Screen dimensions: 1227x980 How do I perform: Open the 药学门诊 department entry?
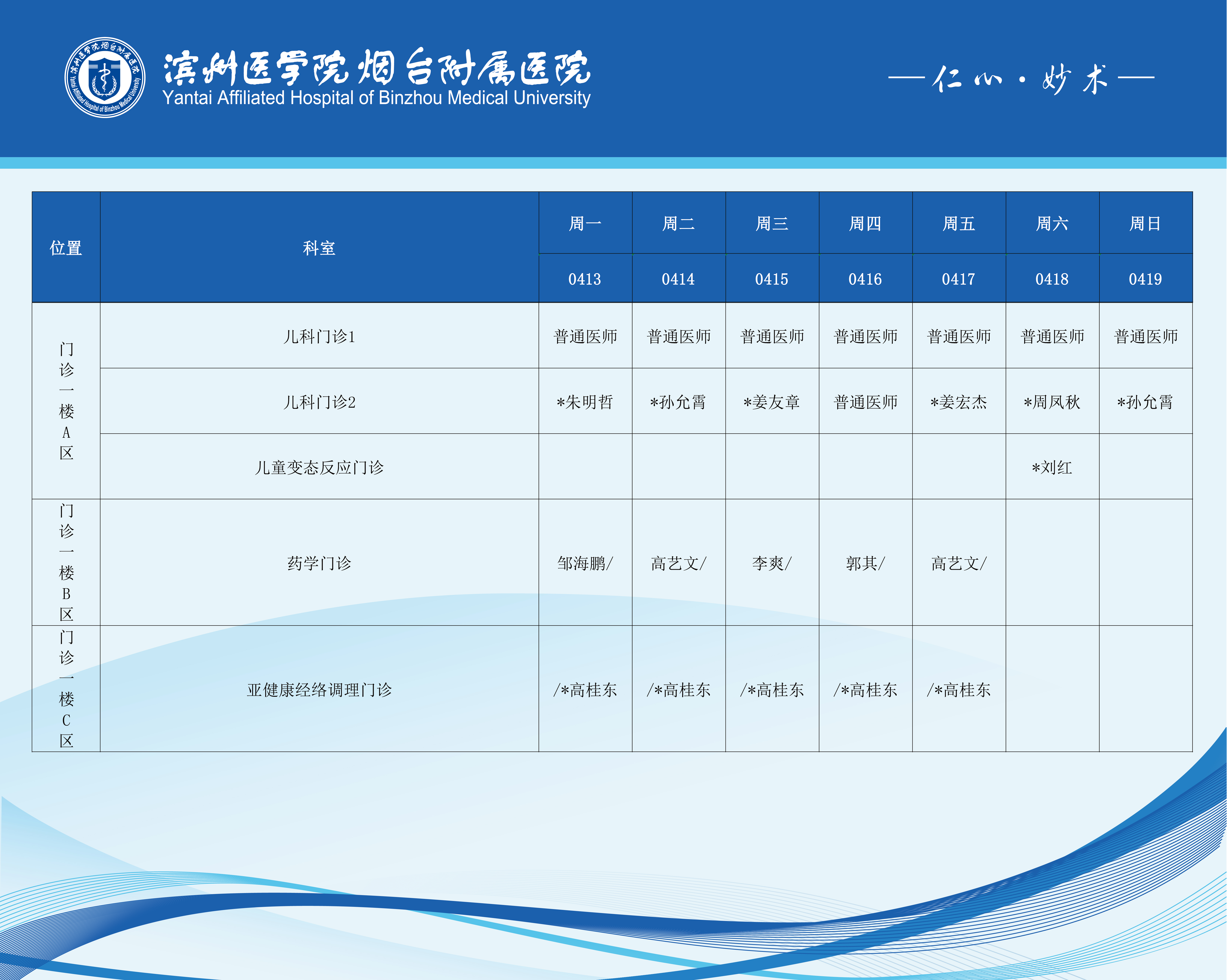click(319, 563)
